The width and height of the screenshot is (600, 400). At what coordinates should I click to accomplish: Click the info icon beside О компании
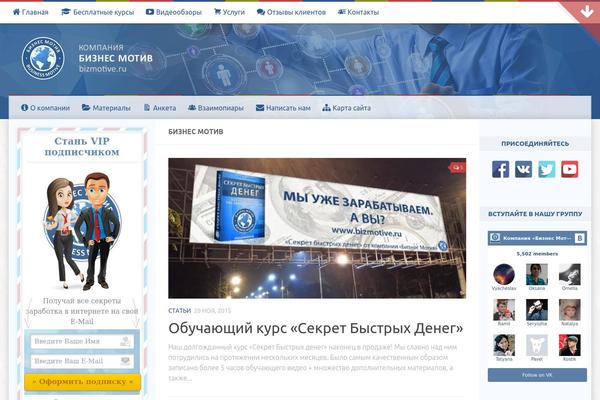tap(24, 108)
